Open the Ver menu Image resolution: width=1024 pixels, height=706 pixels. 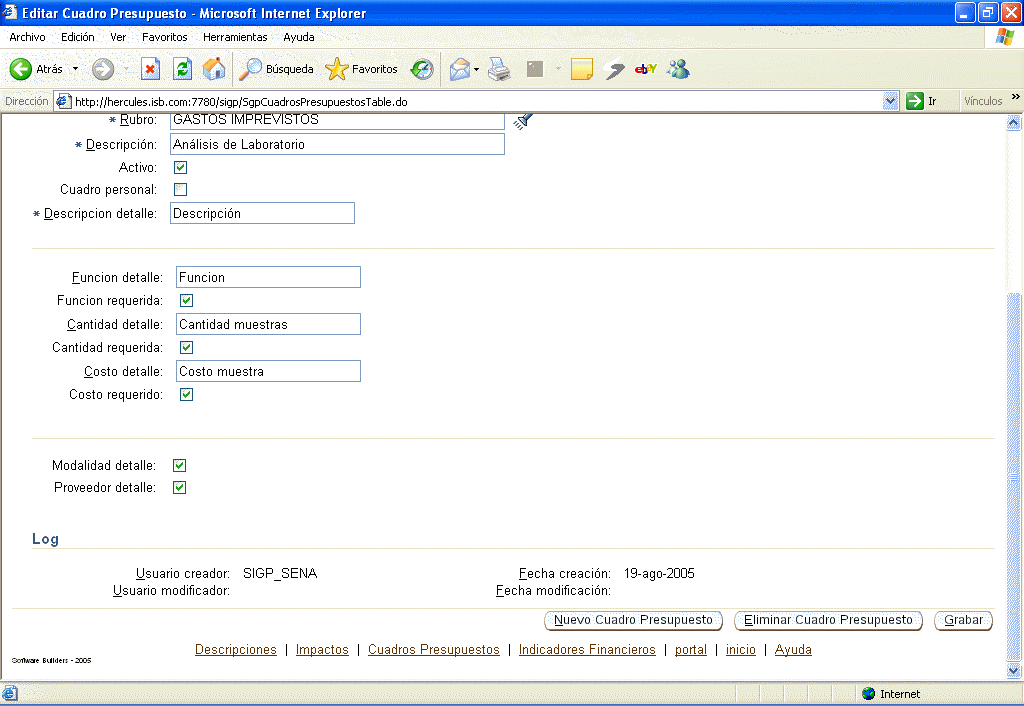118,37
